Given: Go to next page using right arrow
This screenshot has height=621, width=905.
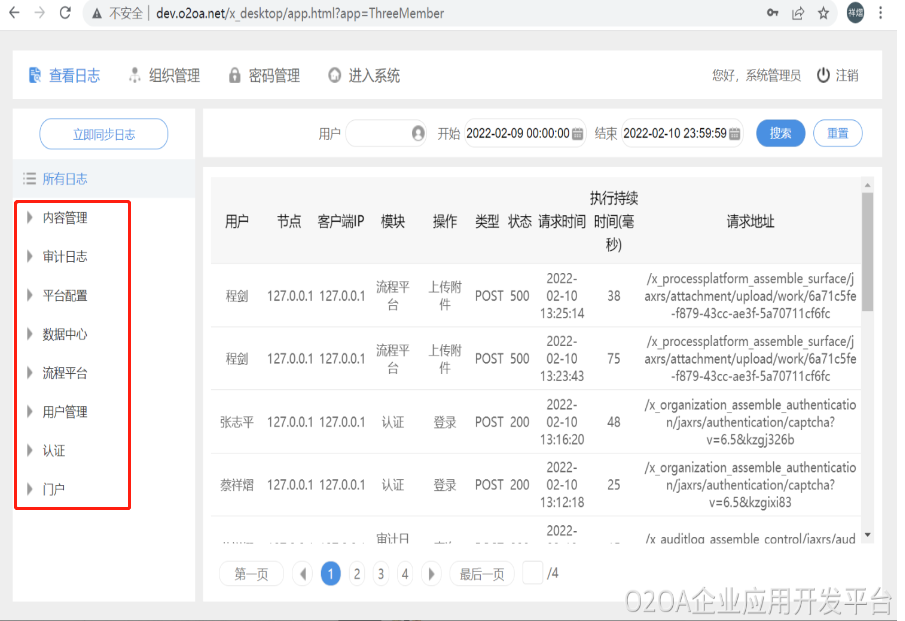Looking at the screenshot, I should (x=431, y=574).
